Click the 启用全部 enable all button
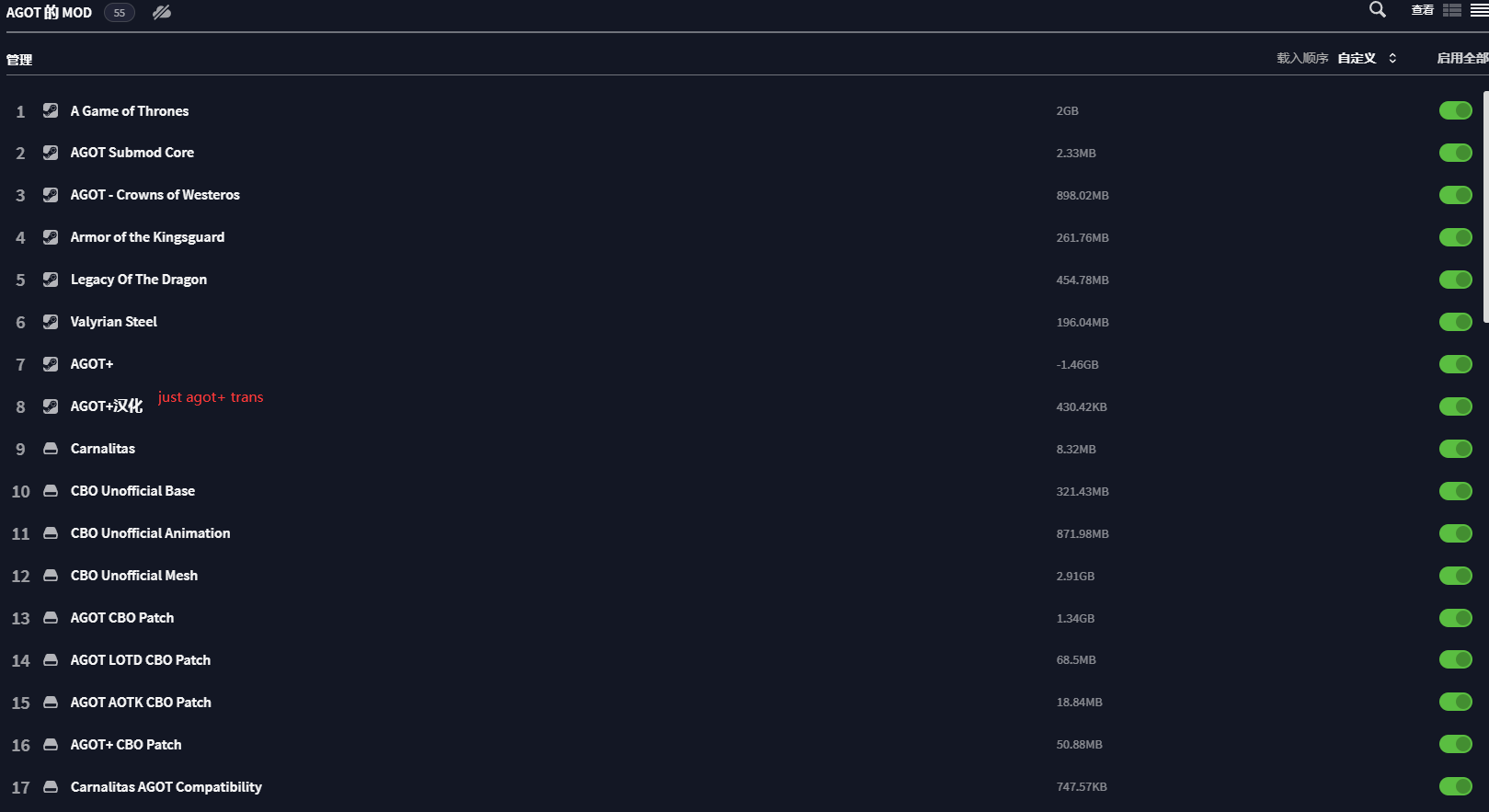1489x812 pixels. coord(1463,58)
